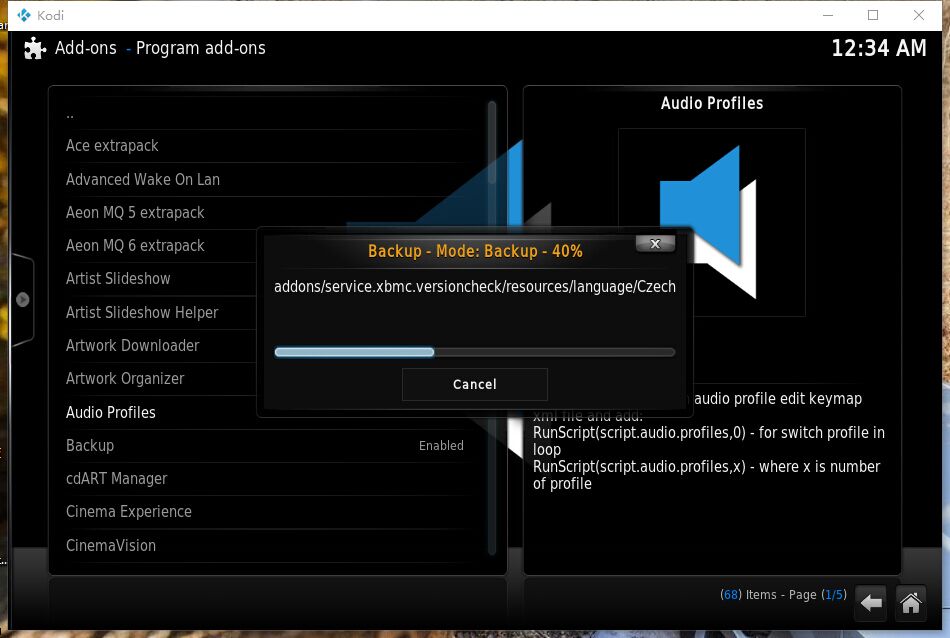Open the Backup add-on entry

click(x=90, y=446)
